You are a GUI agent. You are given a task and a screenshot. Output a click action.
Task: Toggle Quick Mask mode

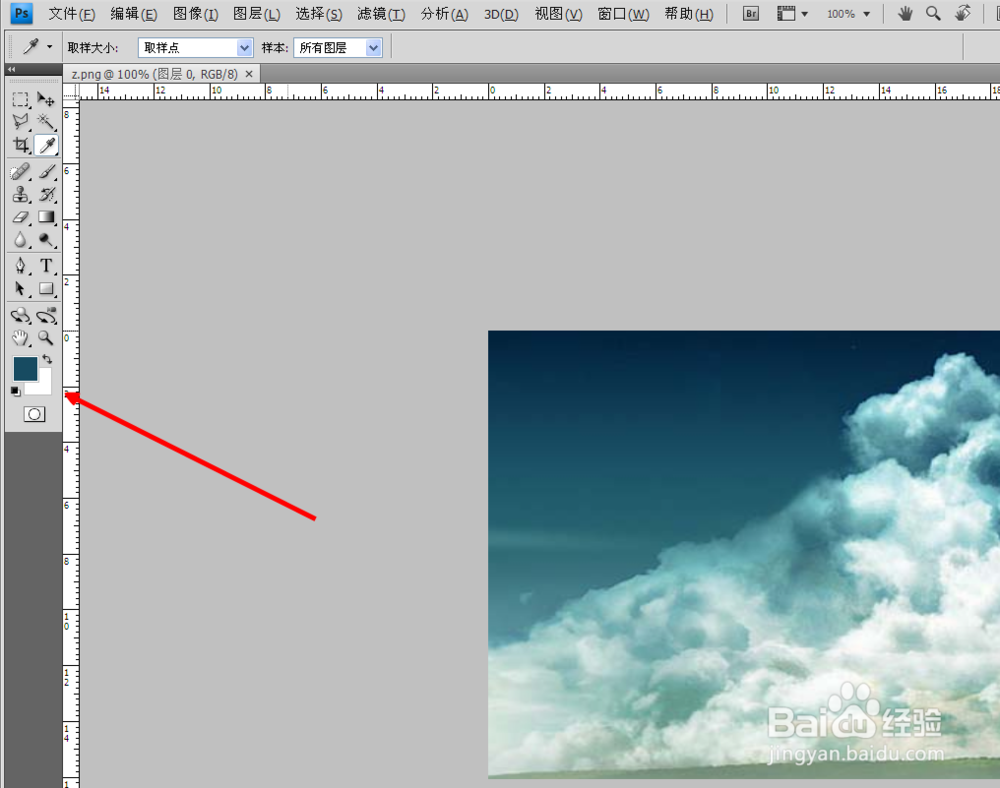point(34,414)
